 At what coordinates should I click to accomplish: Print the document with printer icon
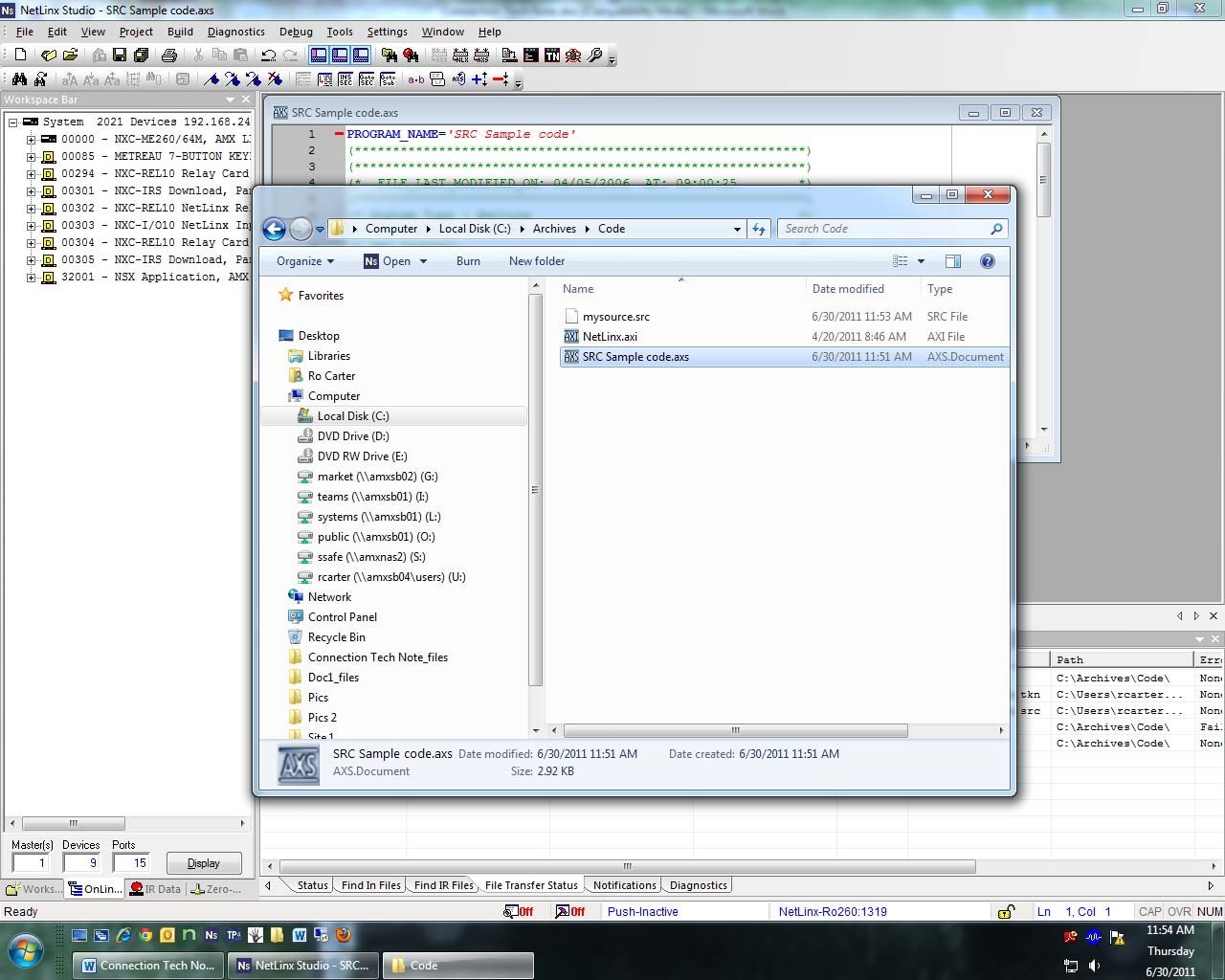(169, 56)
